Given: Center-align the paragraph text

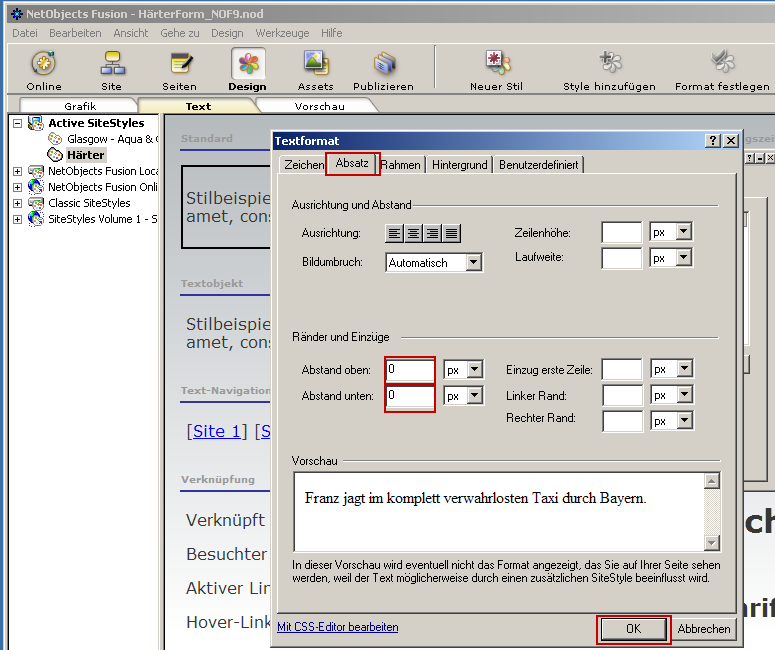Looking at the screenshot, I should tap(413, 233).
